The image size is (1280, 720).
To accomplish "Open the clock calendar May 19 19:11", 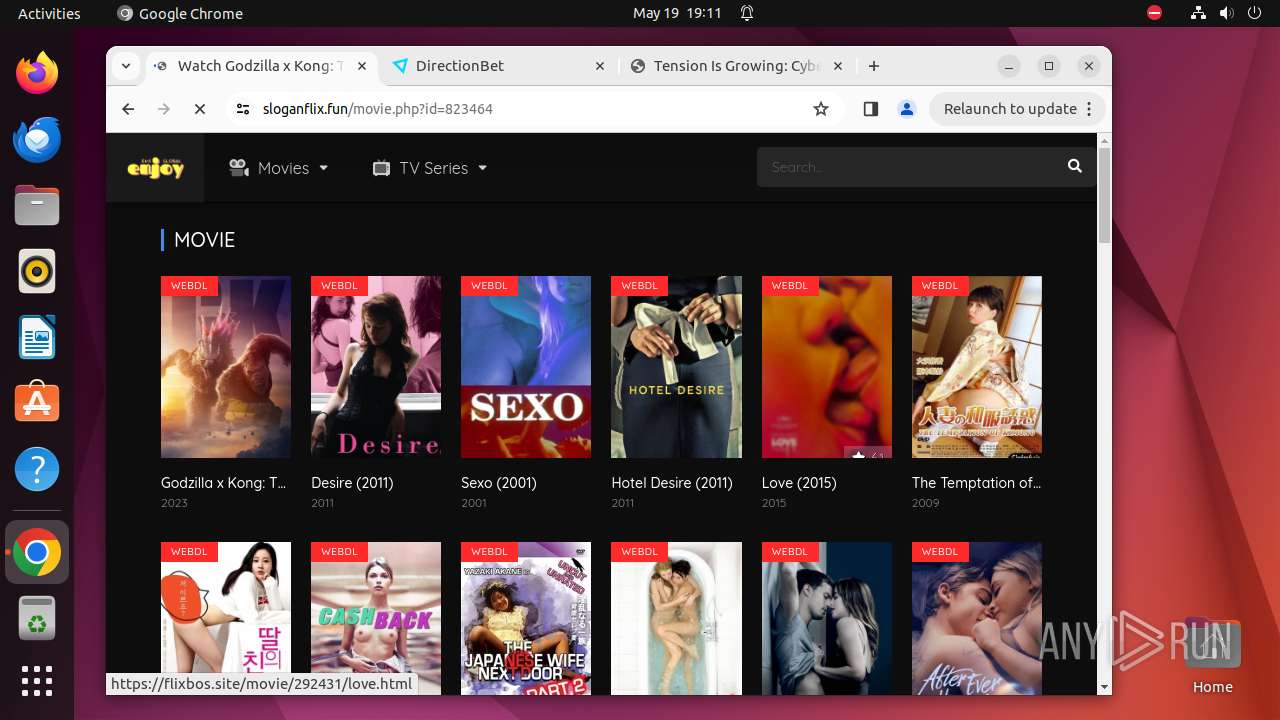I will (x=677, y=13).
